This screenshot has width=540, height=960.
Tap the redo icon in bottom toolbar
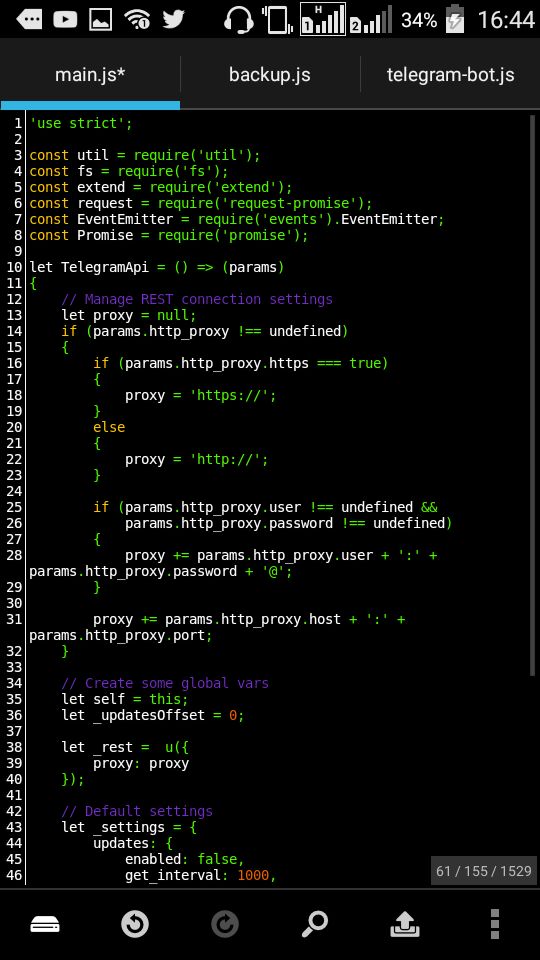click(x=225, y=924)
